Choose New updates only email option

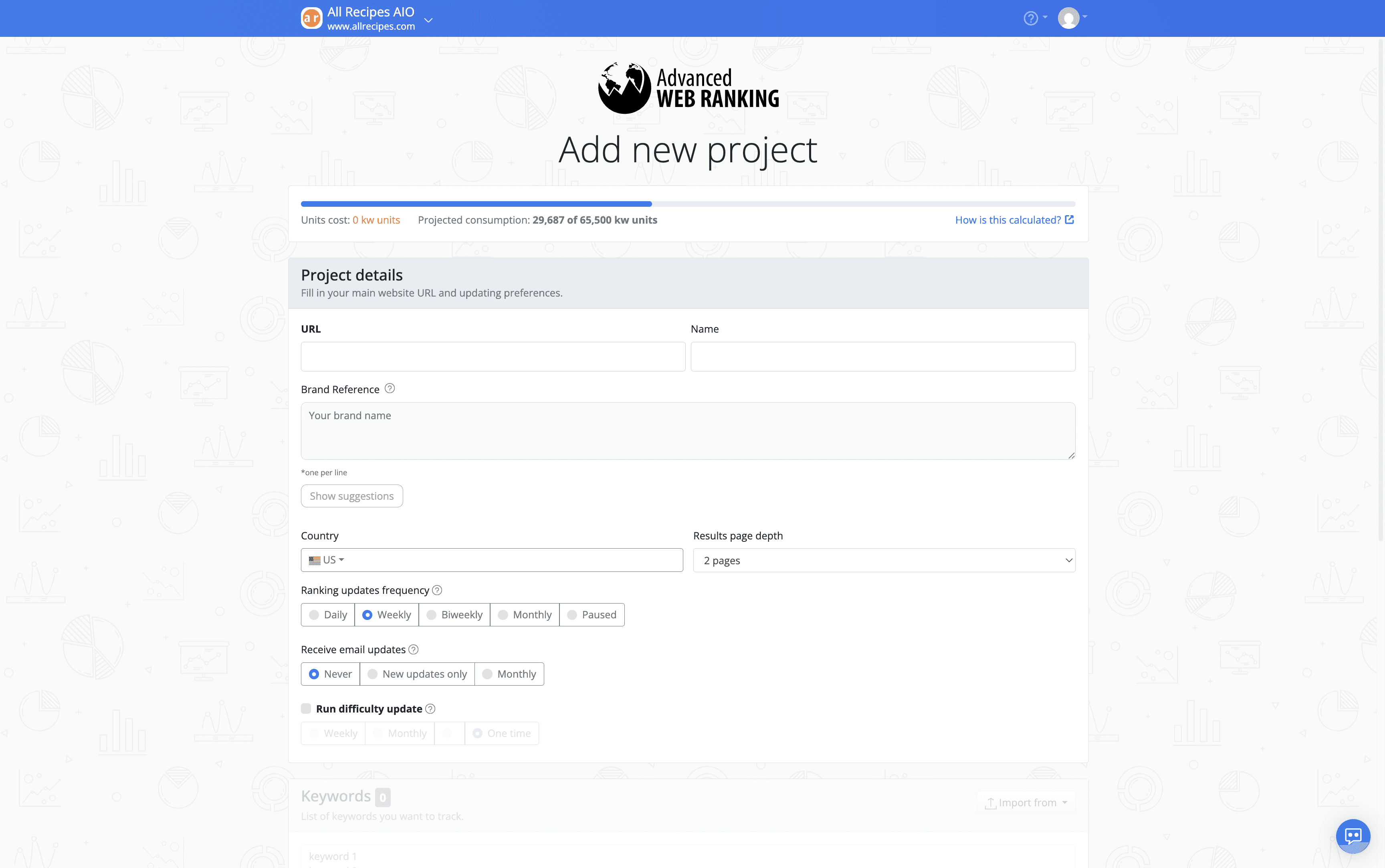point(417,674)
